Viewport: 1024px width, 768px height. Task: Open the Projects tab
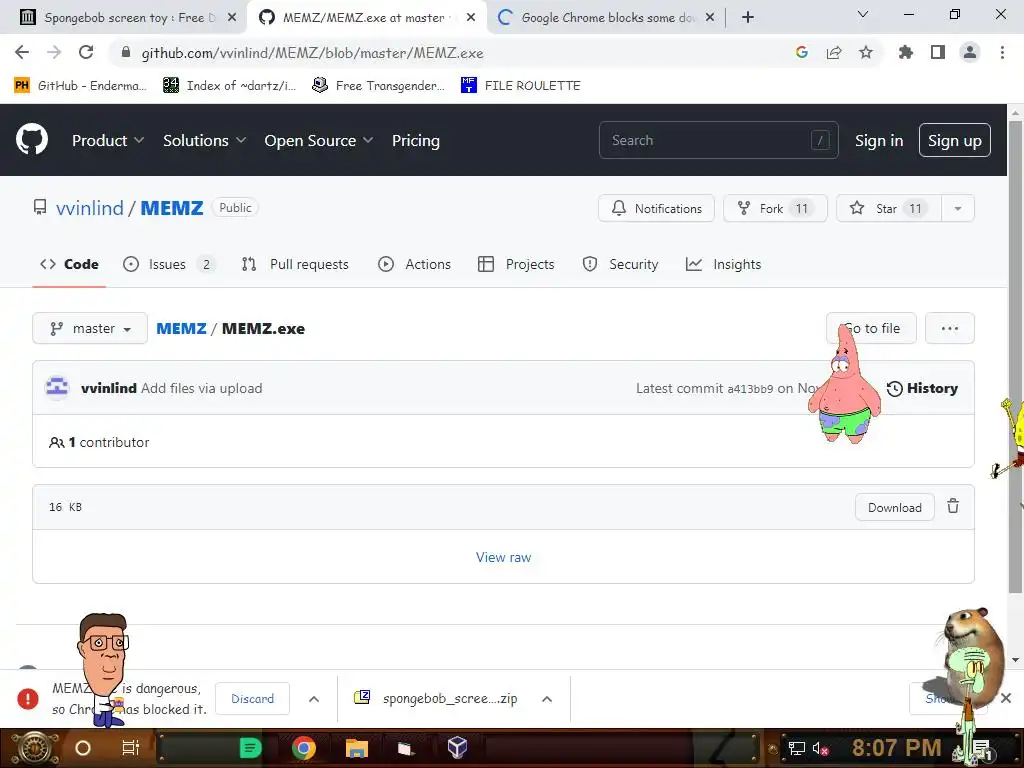tap(517, 264)
